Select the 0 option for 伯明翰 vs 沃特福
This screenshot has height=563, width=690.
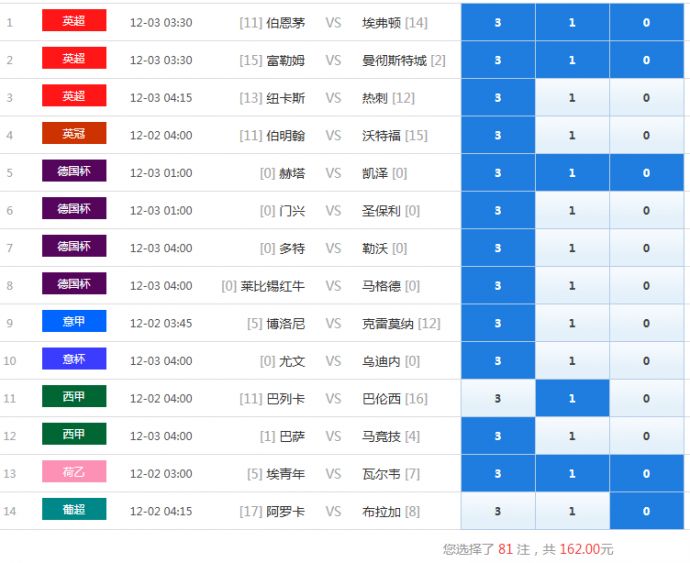click(646, 135)
